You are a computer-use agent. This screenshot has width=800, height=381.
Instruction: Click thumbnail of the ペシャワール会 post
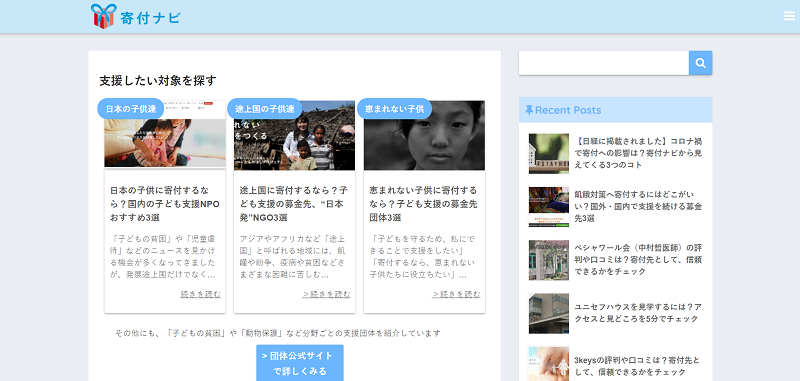548,260
